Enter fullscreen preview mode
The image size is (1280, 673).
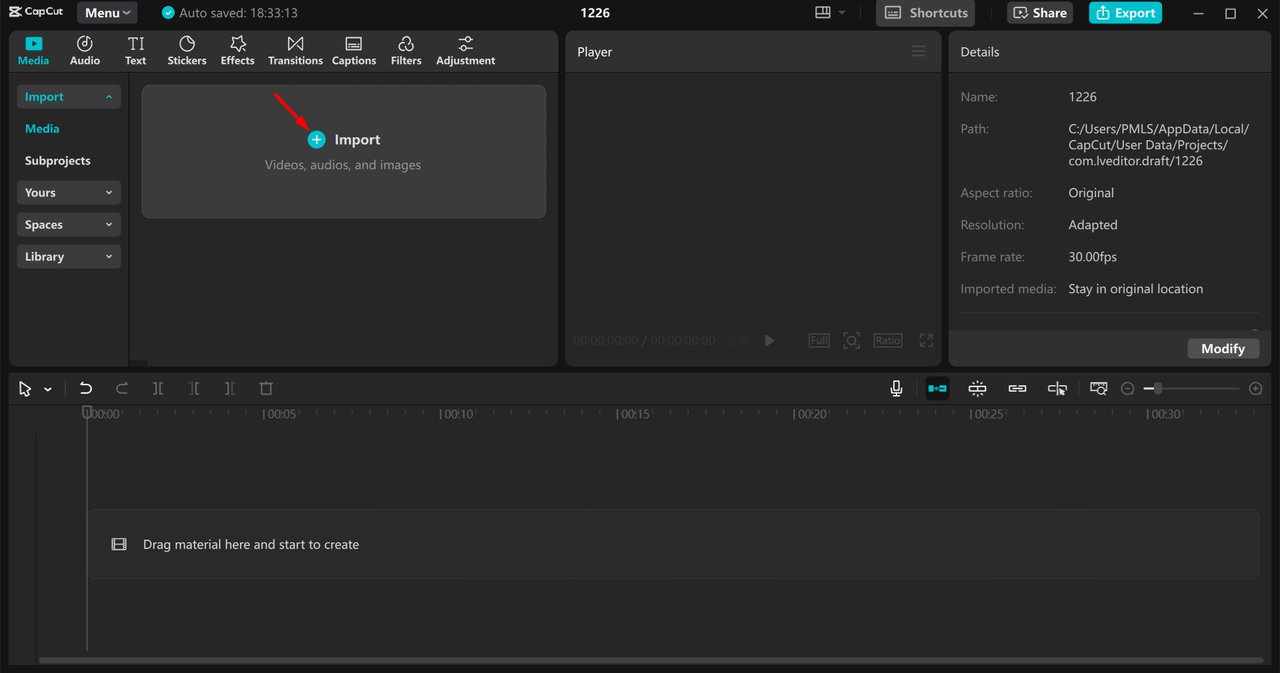pos(926,340)
